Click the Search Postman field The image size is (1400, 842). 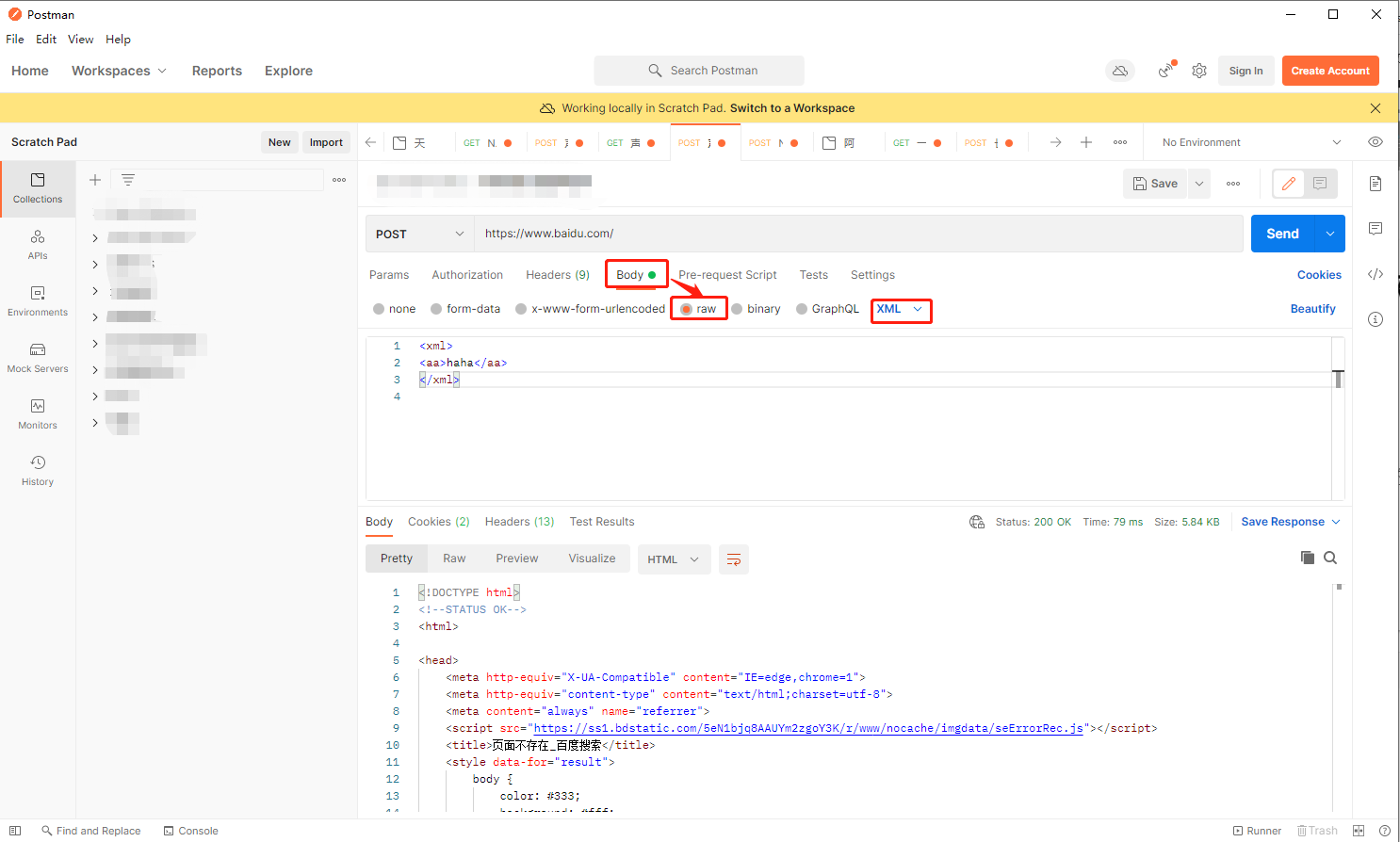[x=699, y=71]
